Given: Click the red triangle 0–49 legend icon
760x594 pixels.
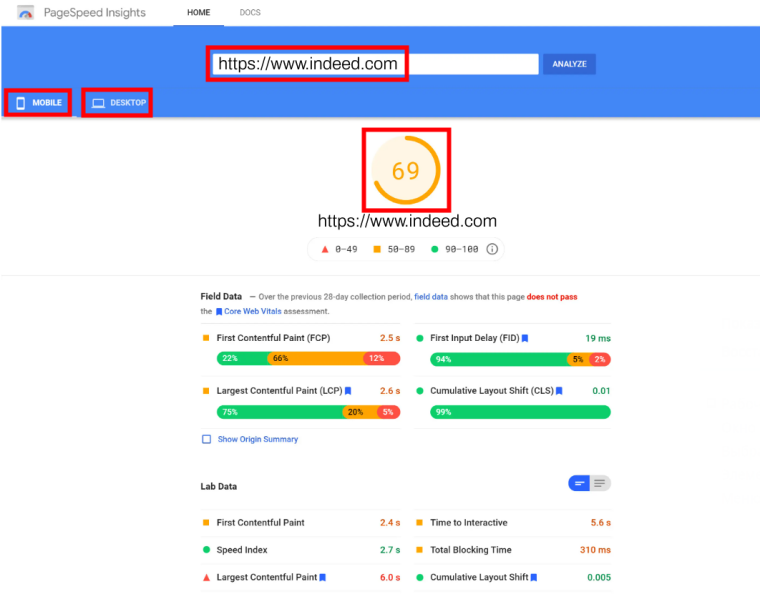Looking at the screenshot, I should (x=325, y=249).
